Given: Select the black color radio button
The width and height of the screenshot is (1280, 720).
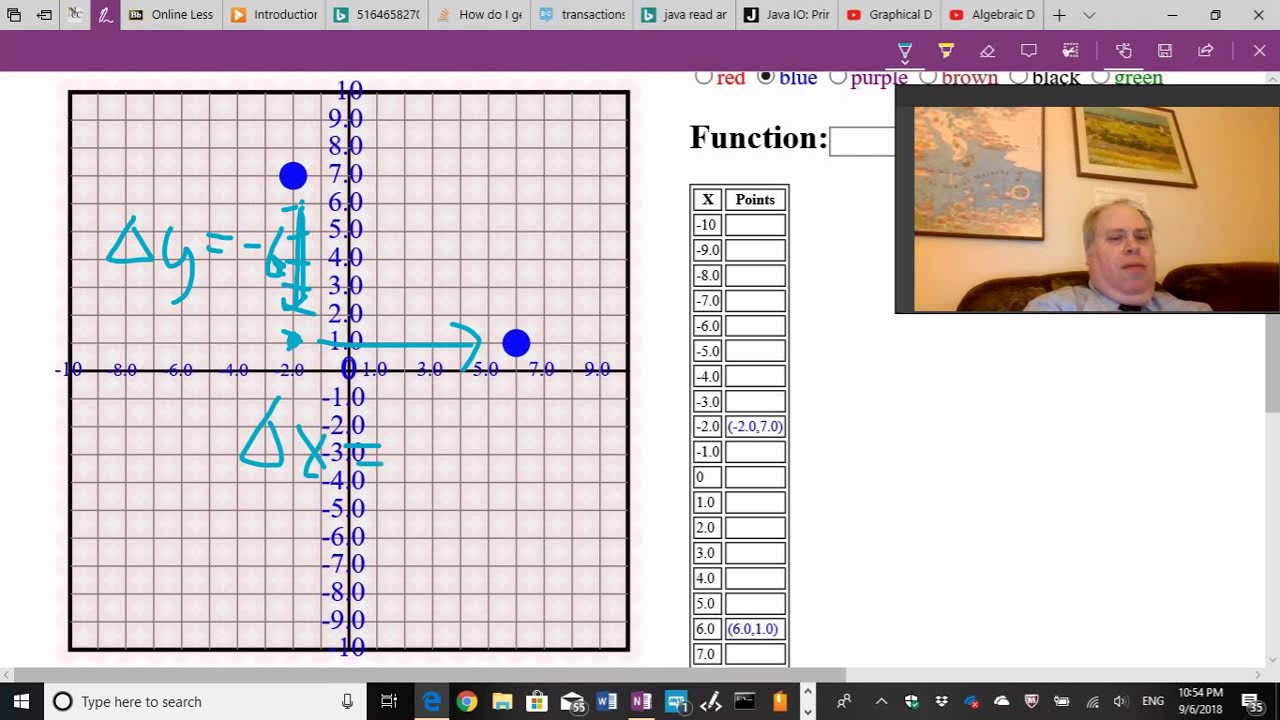Looking at the screenshot, I should [x=1019, y=77].
